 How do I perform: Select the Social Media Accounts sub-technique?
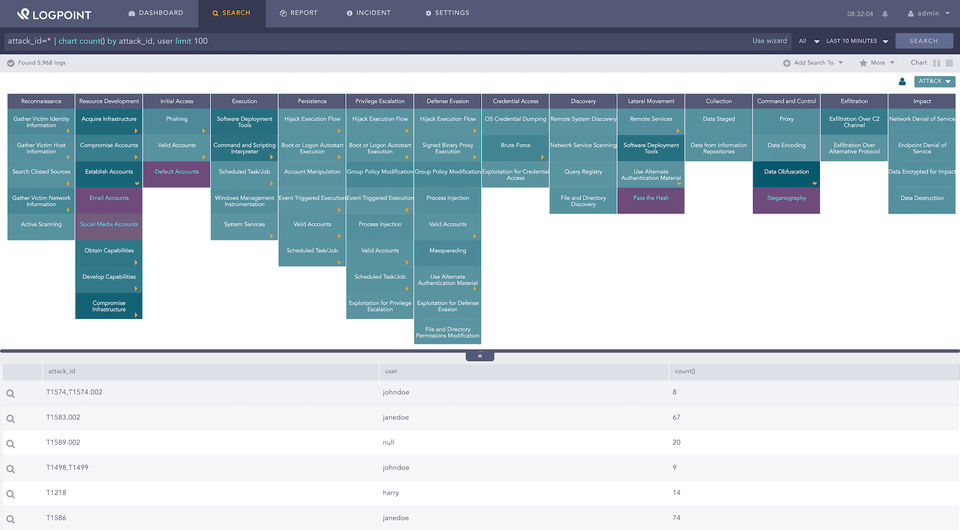[109, 227]
